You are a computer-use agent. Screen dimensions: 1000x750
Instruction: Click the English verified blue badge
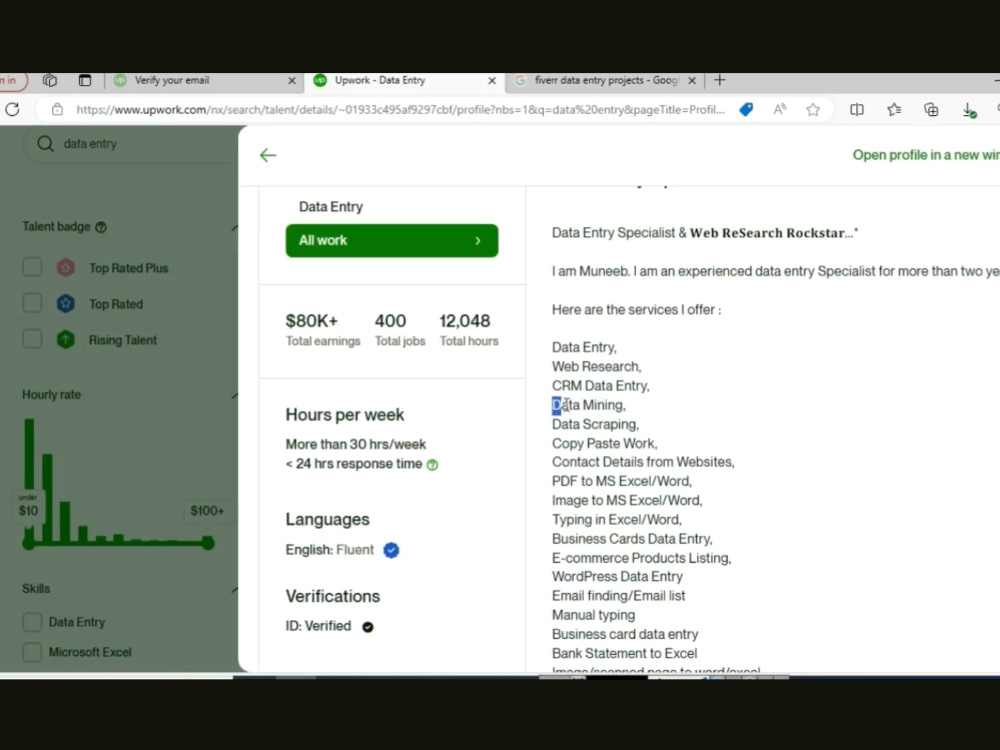pyautogui.click(x=391, y=550)
